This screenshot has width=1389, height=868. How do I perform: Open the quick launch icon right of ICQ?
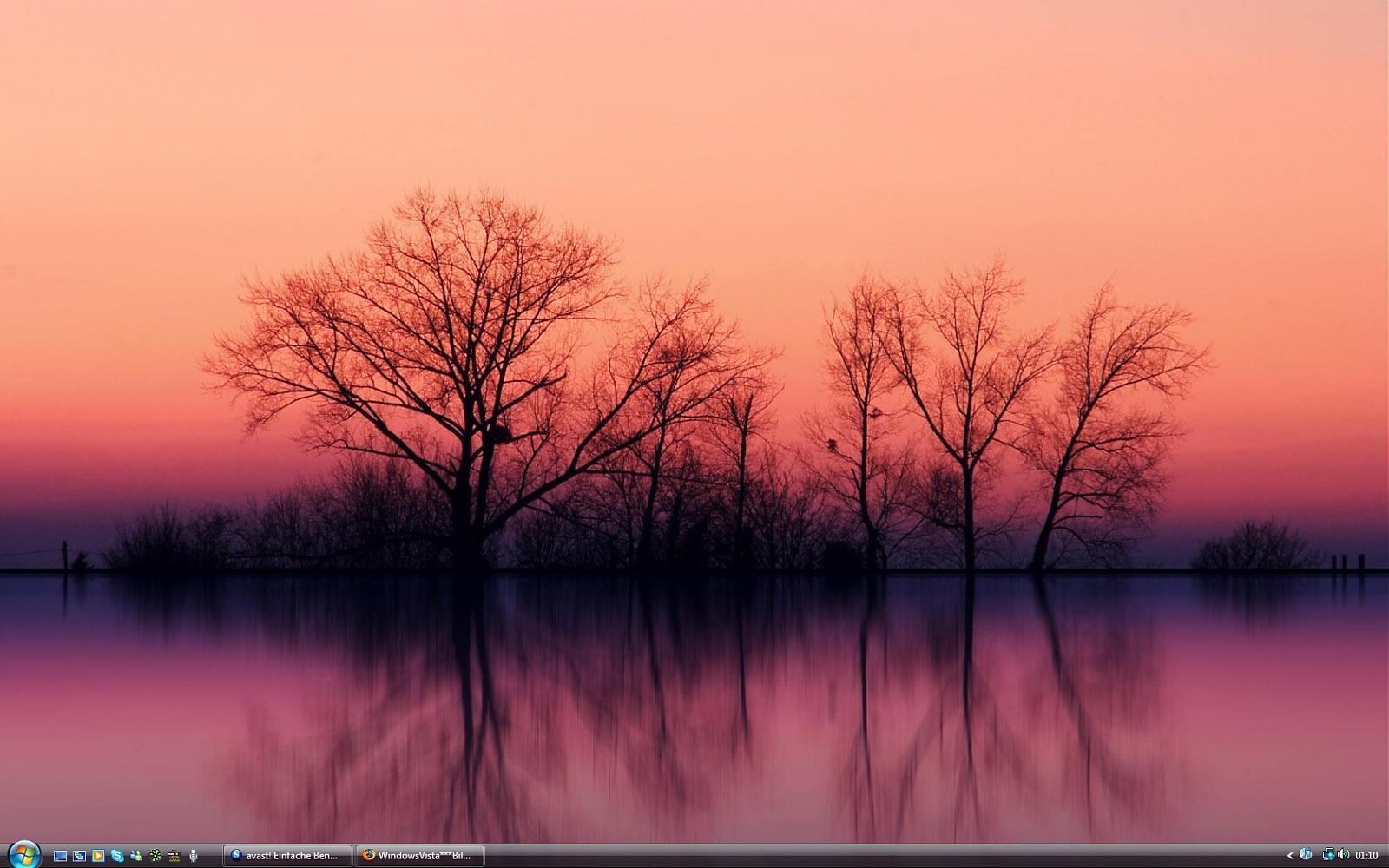tap(174, 856)
